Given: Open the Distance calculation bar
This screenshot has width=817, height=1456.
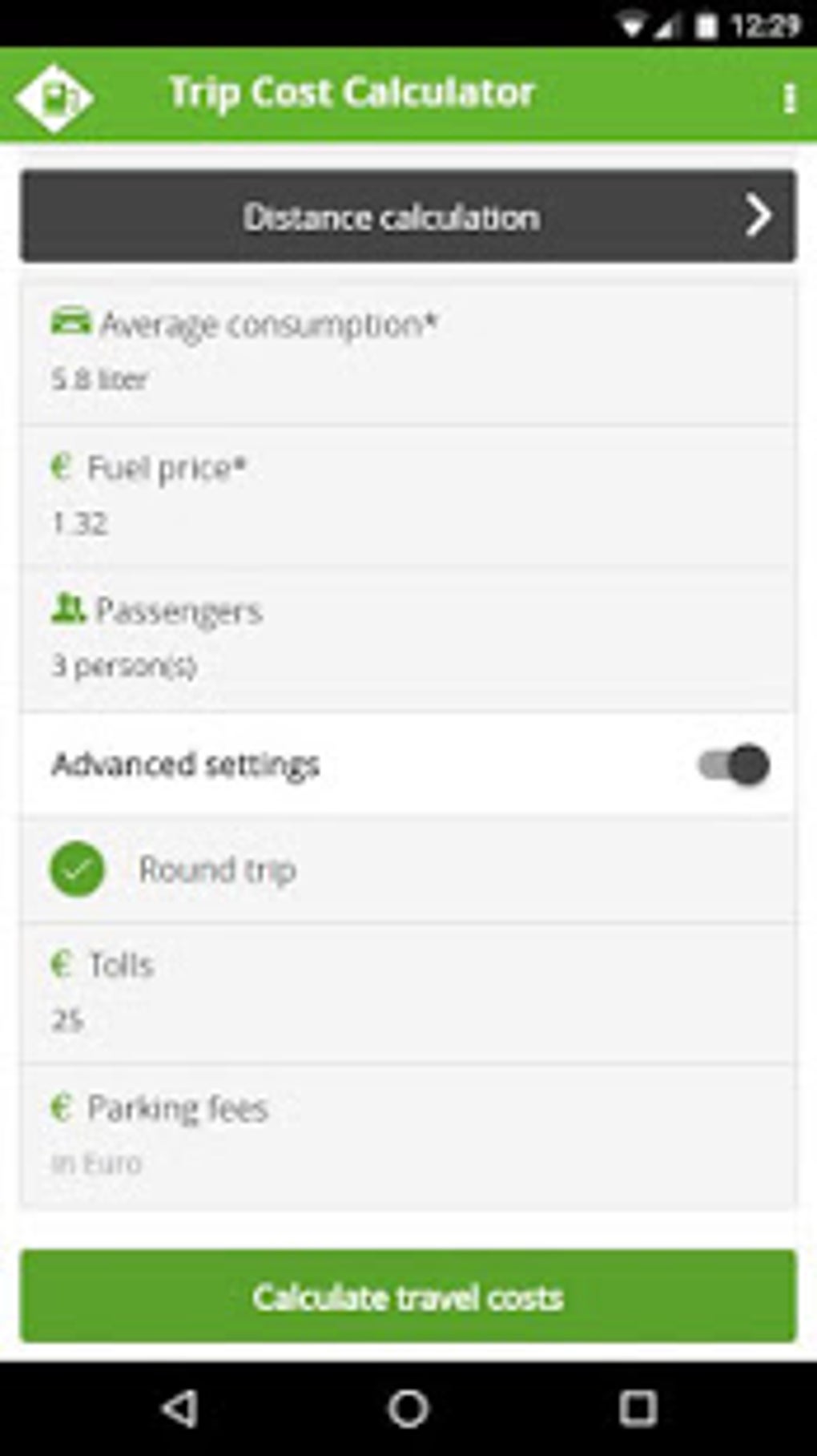Looking at the screenshot, I should (x=391, y=216).
